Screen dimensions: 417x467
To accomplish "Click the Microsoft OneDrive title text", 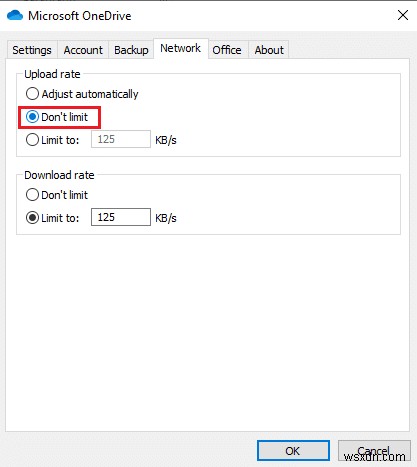I will tap(80, 16).
